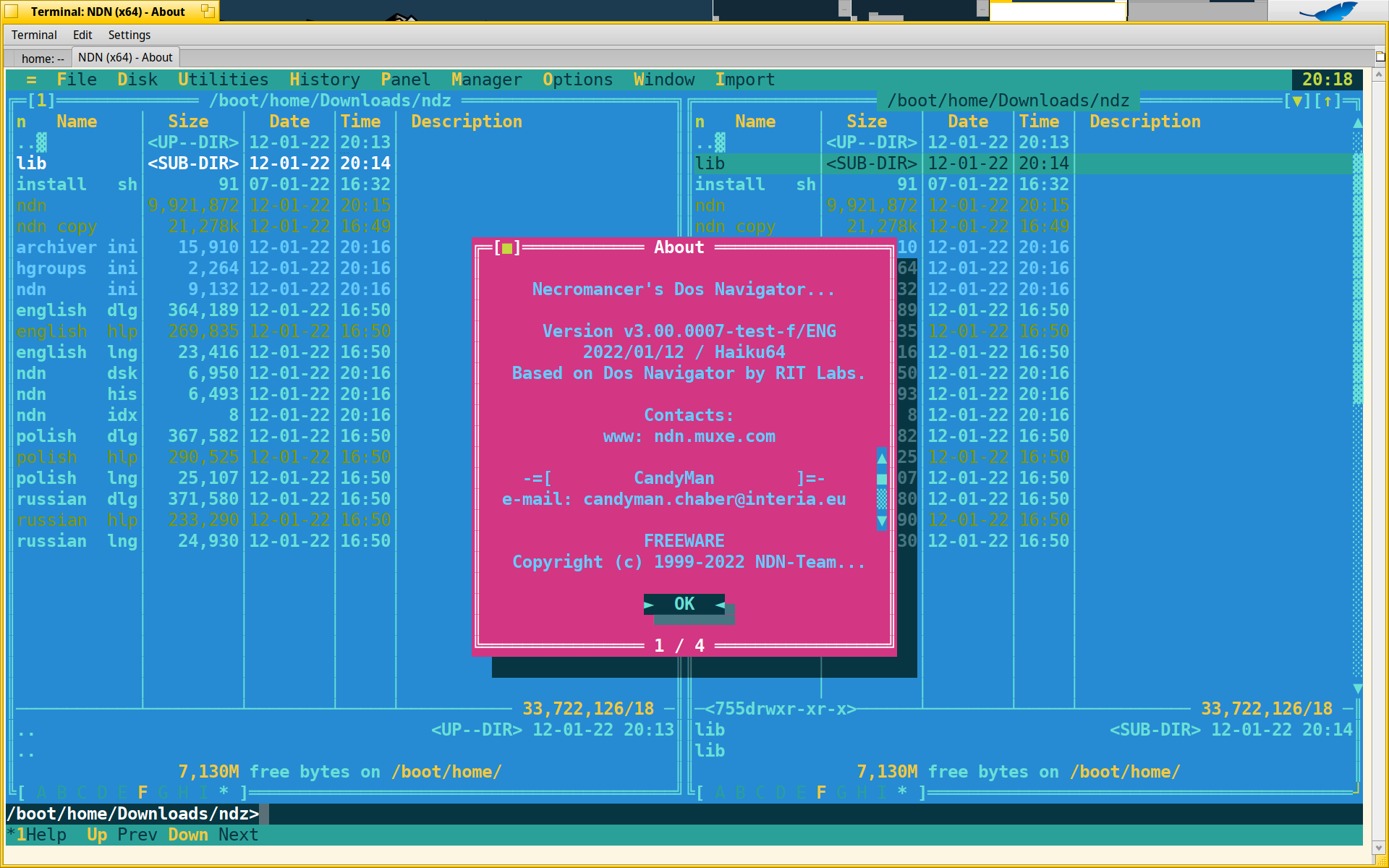
Task: Click the * in the left panel drive bar
Action: click(224, 793)
